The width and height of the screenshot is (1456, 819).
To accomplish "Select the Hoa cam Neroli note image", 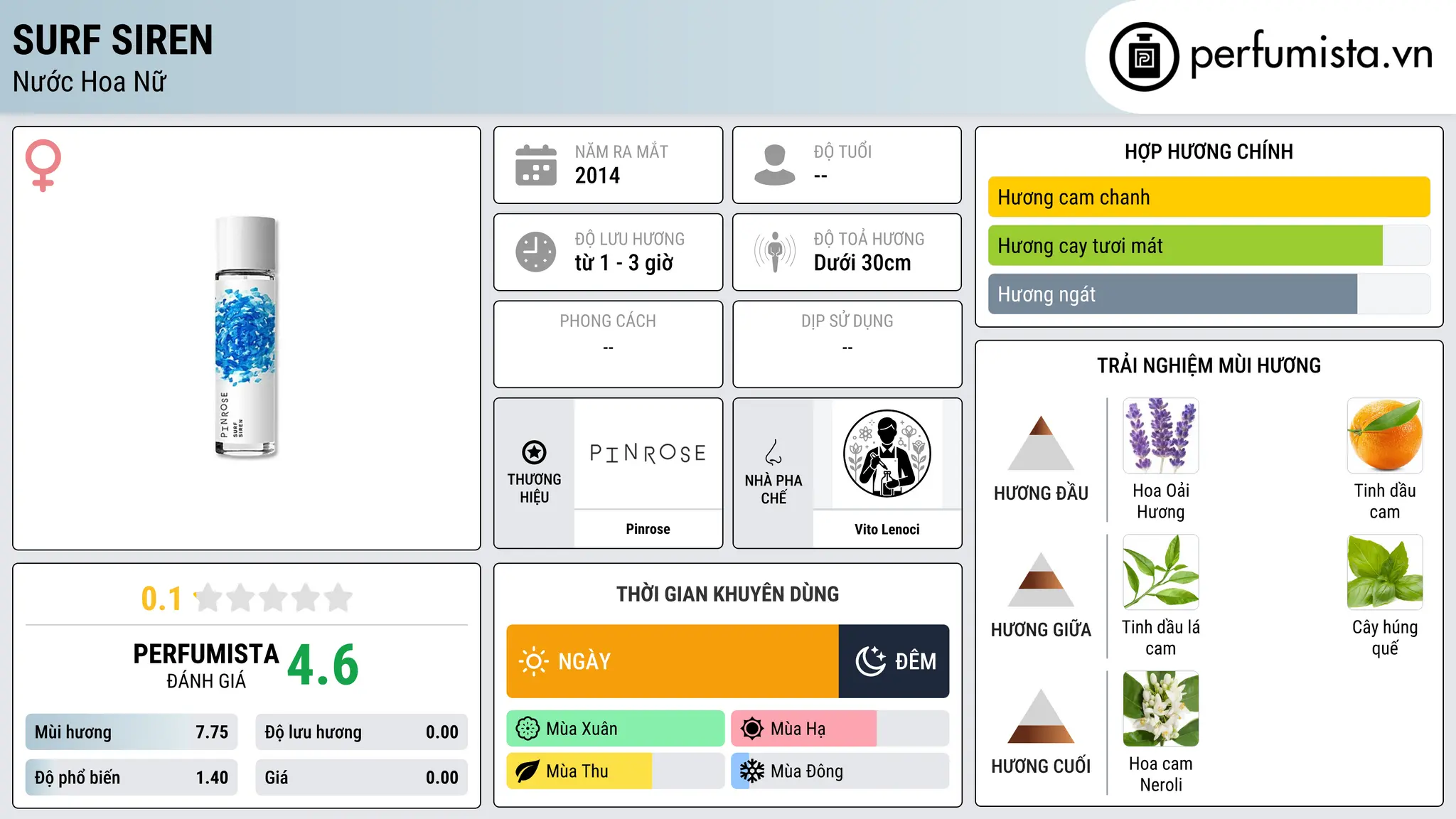I will tap(1160, 709).
